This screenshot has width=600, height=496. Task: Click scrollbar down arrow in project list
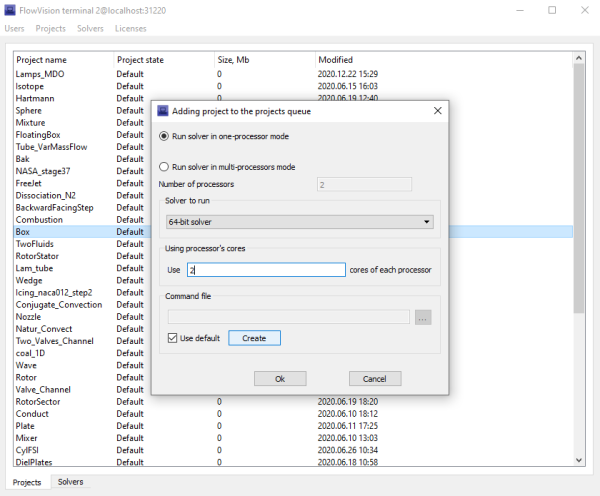point(579,460)
